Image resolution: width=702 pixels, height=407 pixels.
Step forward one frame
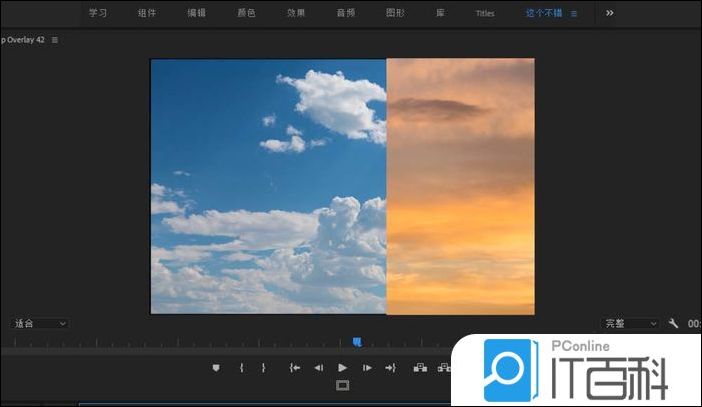coord(367,368)
